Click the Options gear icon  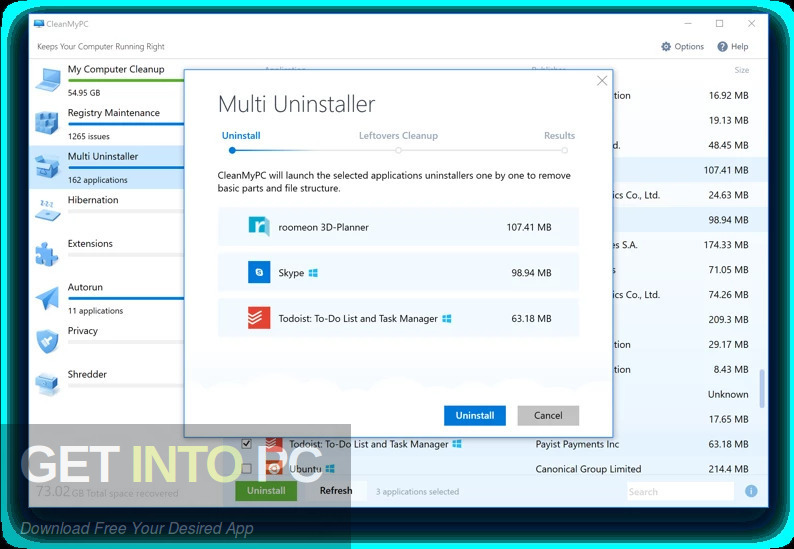point(666,47)
